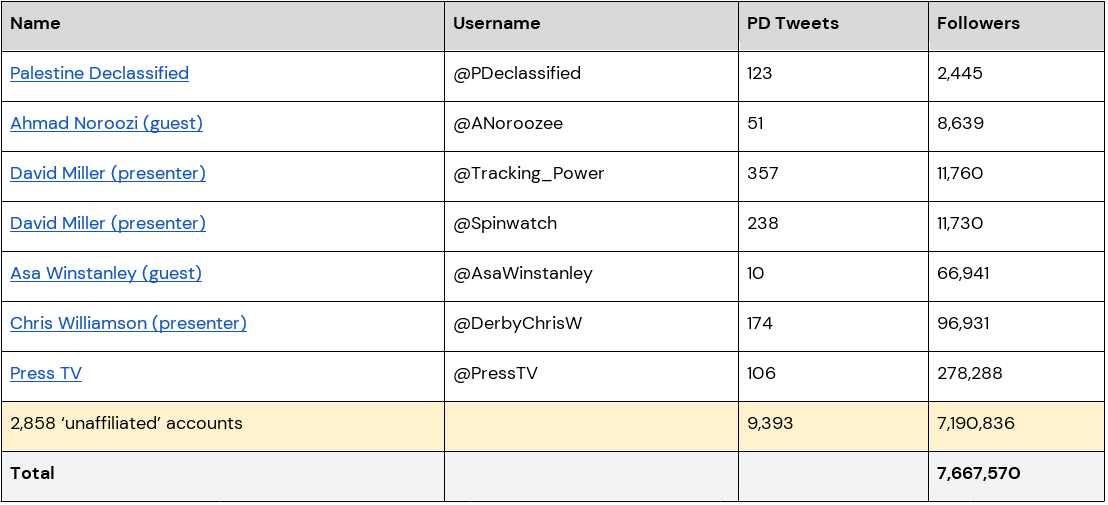Image resolution: width=1108 pixels, height=505 pixels.
Task: Click the Followers column header
Action: click(978, 24)
